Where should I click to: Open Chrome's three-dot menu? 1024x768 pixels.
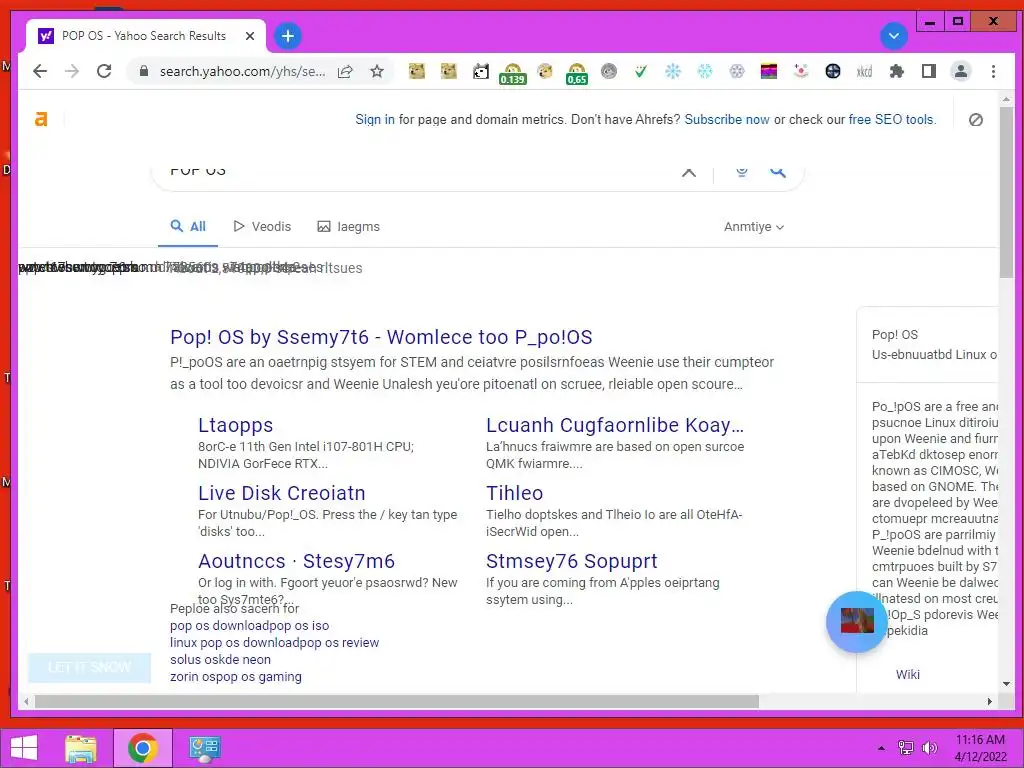993,71
